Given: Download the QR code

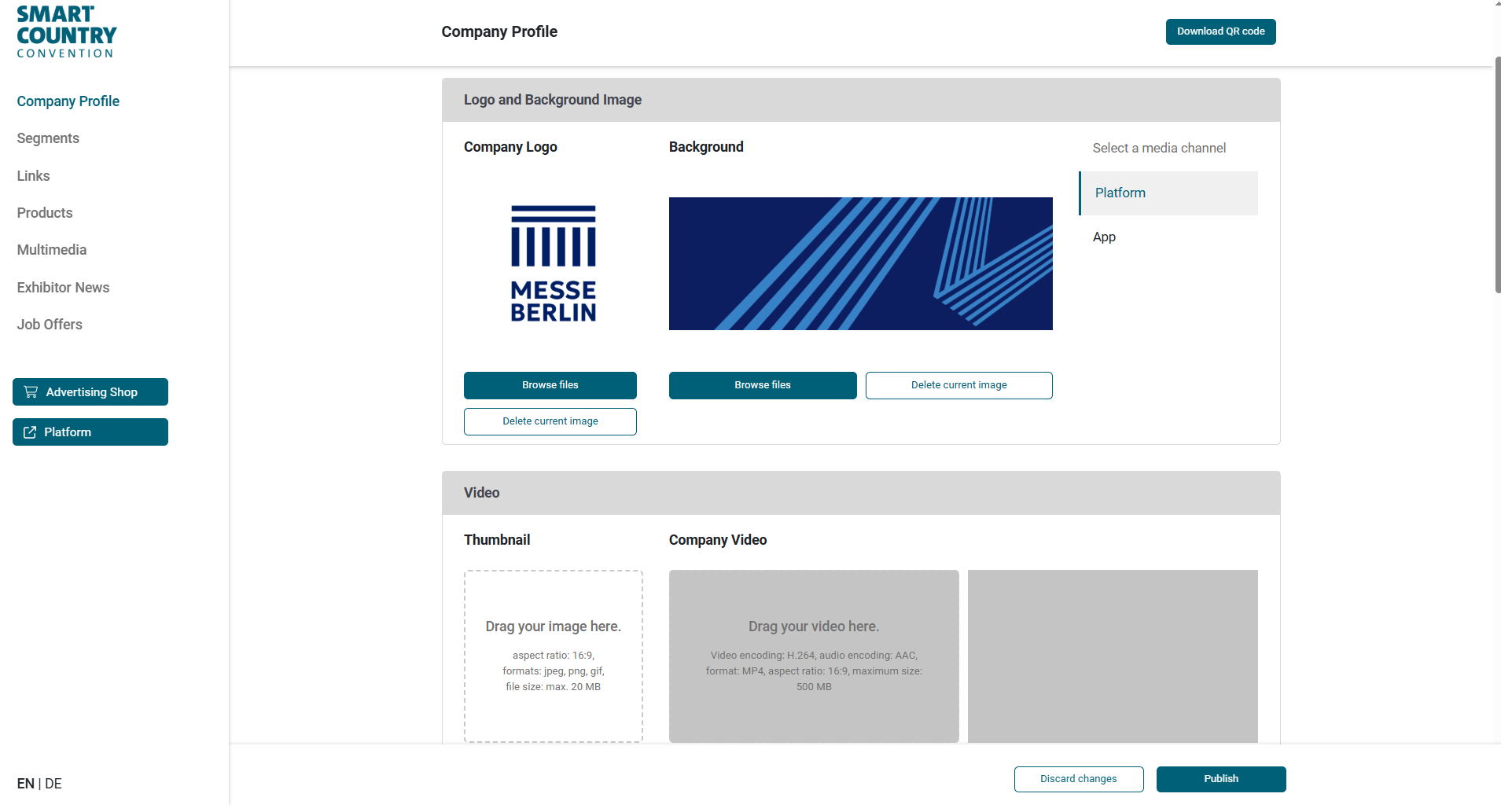Looking at the screenshot, I should pos(1220,31).
